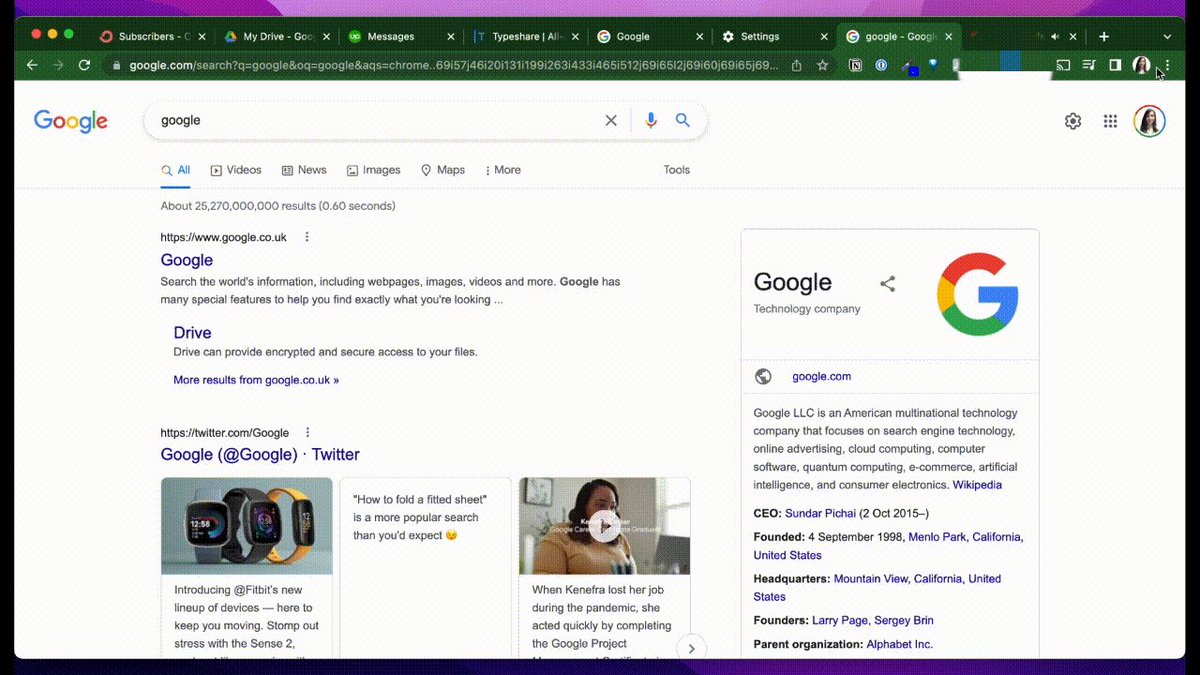Viewport: 1200px width, 675px height.
Task: Open the Google result title link
Action: [187, 260]
